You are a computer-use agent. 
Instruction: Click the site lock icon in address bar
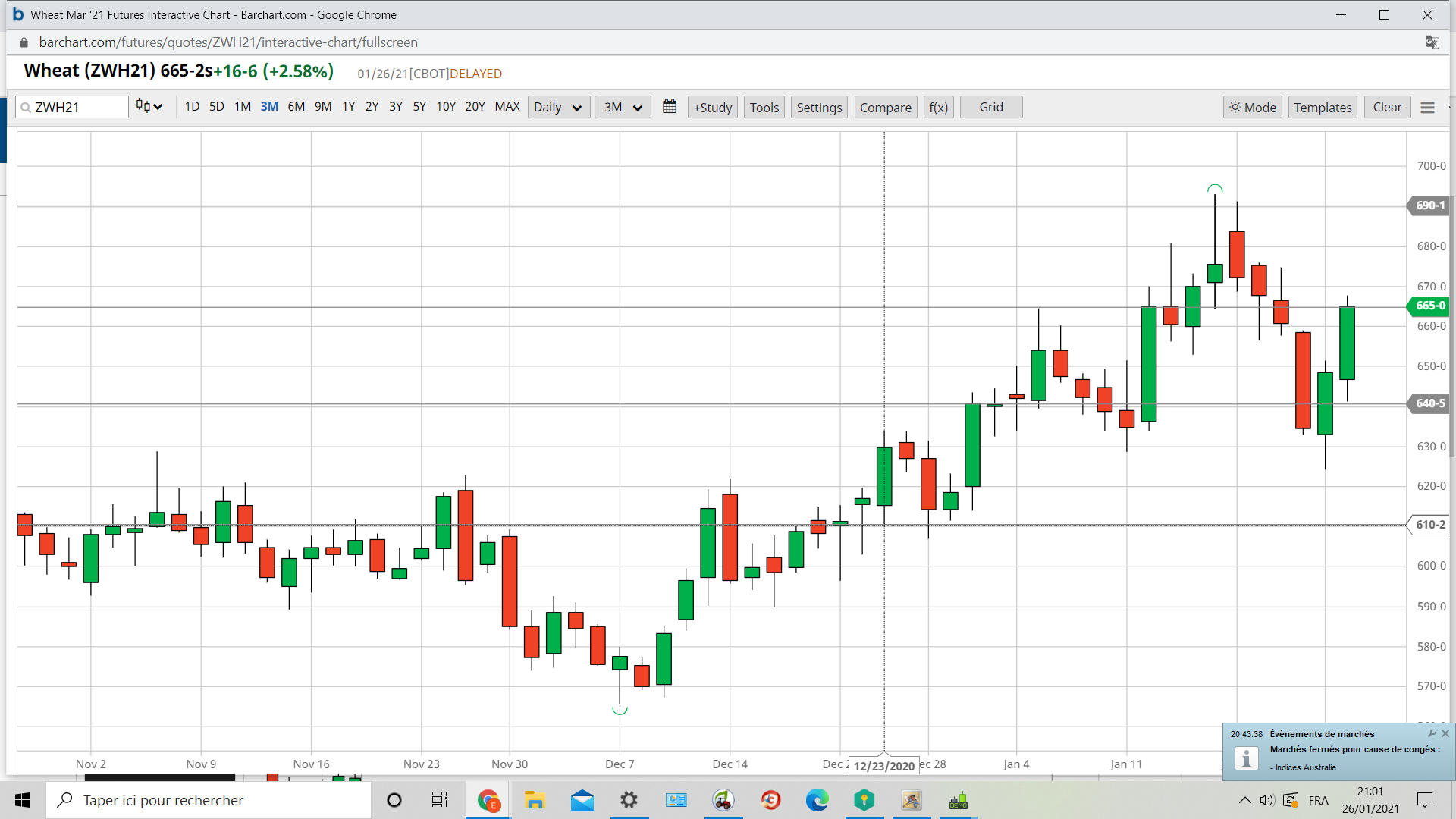24,42
